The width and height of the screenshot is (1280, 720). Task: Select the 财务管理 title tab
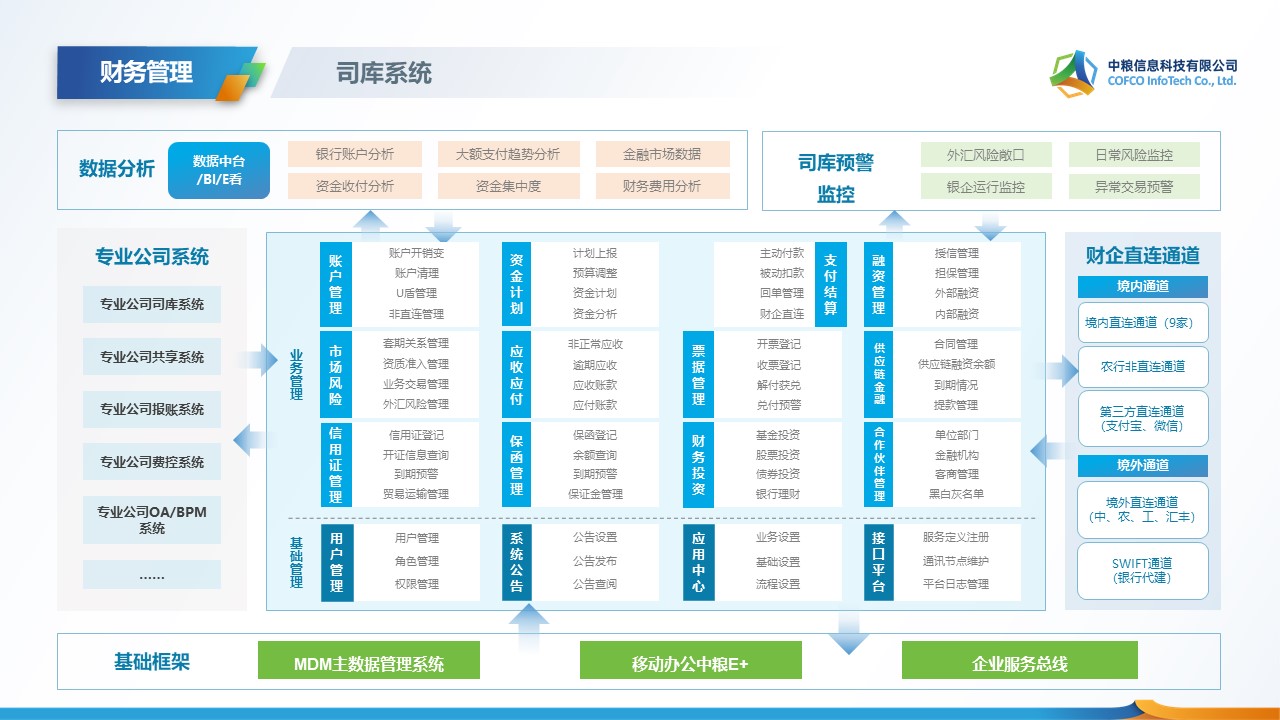click(x=146, y=72)
